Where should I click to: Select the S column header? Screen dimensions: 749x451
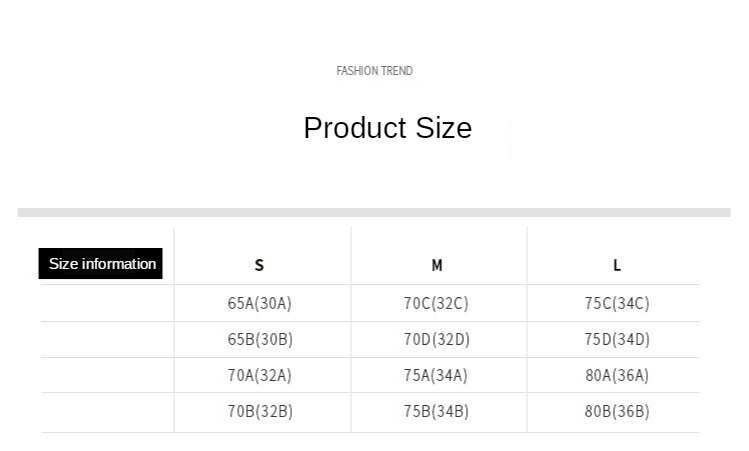click(x=259, y=265)
